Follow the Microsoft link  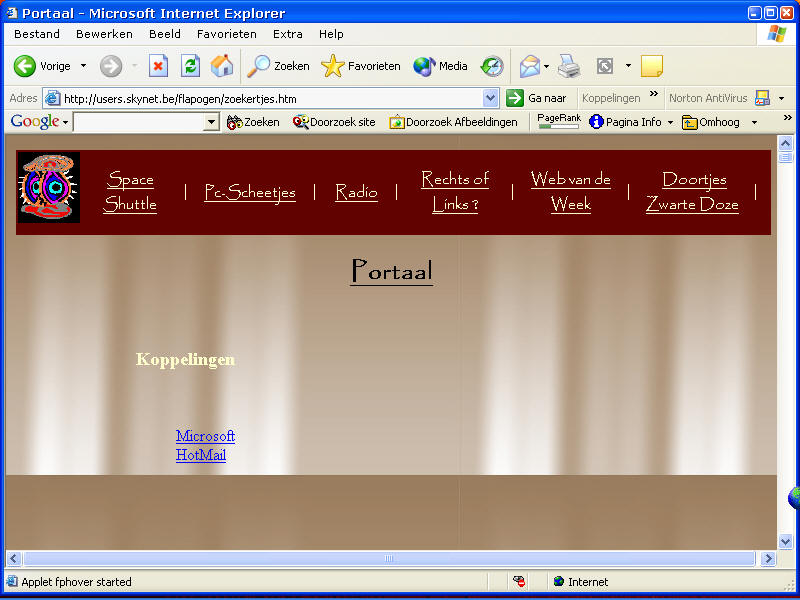coord(205,436)
